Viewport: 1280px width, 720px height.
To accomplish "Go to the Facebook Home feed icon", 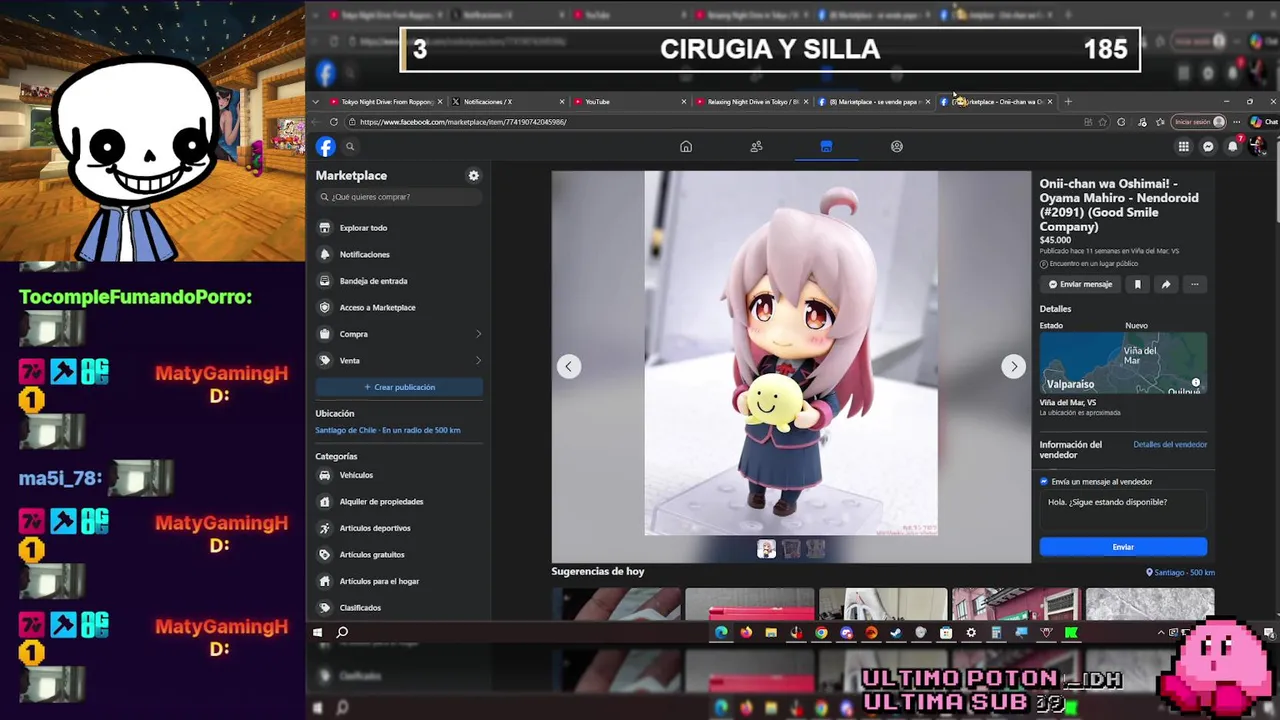I will pyautogui.click(x=686, y=146).
